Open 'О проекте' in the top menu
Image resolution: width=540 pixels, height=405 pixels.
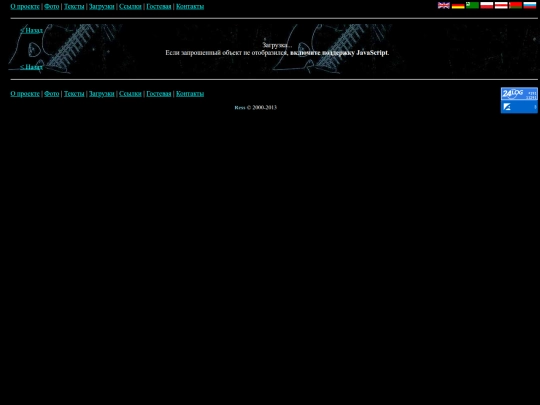point(25,7)
